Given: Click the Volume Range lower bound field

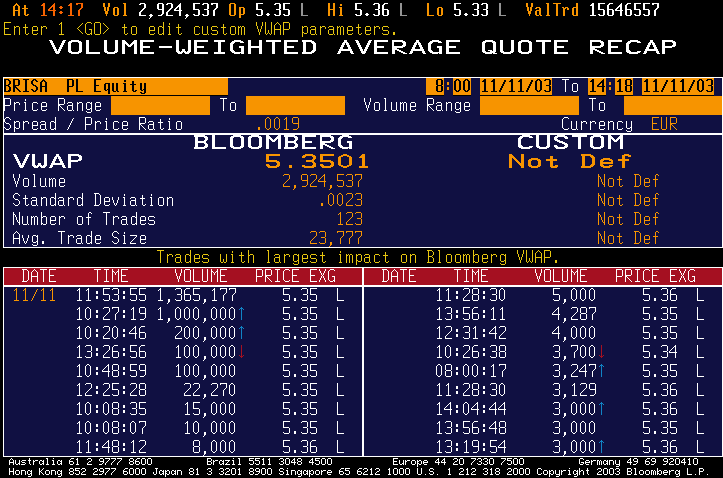Looking at the screenshot, I should [x=529, y=105].
